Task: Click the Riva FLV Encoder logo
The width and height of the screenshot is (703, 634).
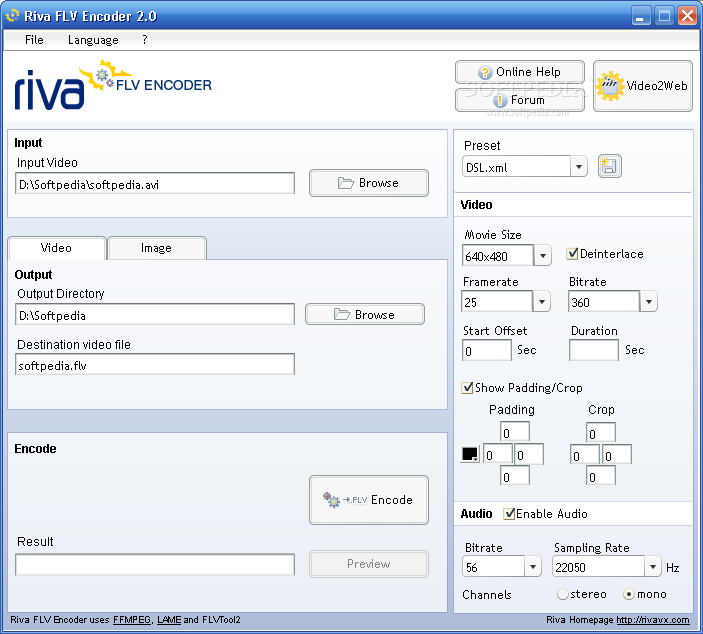Action: click(x=113, y=85)
